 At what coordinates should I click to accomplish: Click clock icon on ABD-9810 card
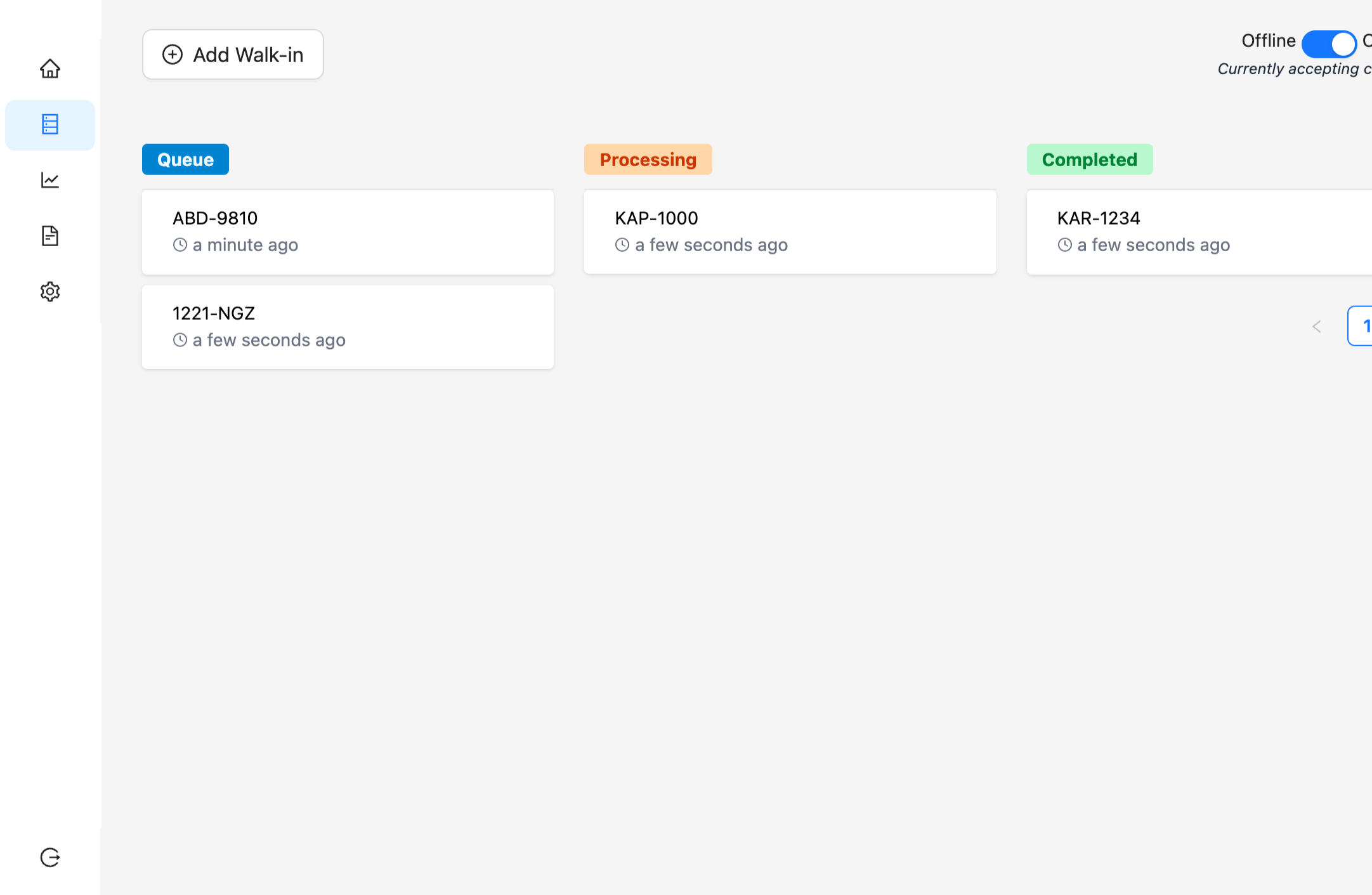(180, 245)
